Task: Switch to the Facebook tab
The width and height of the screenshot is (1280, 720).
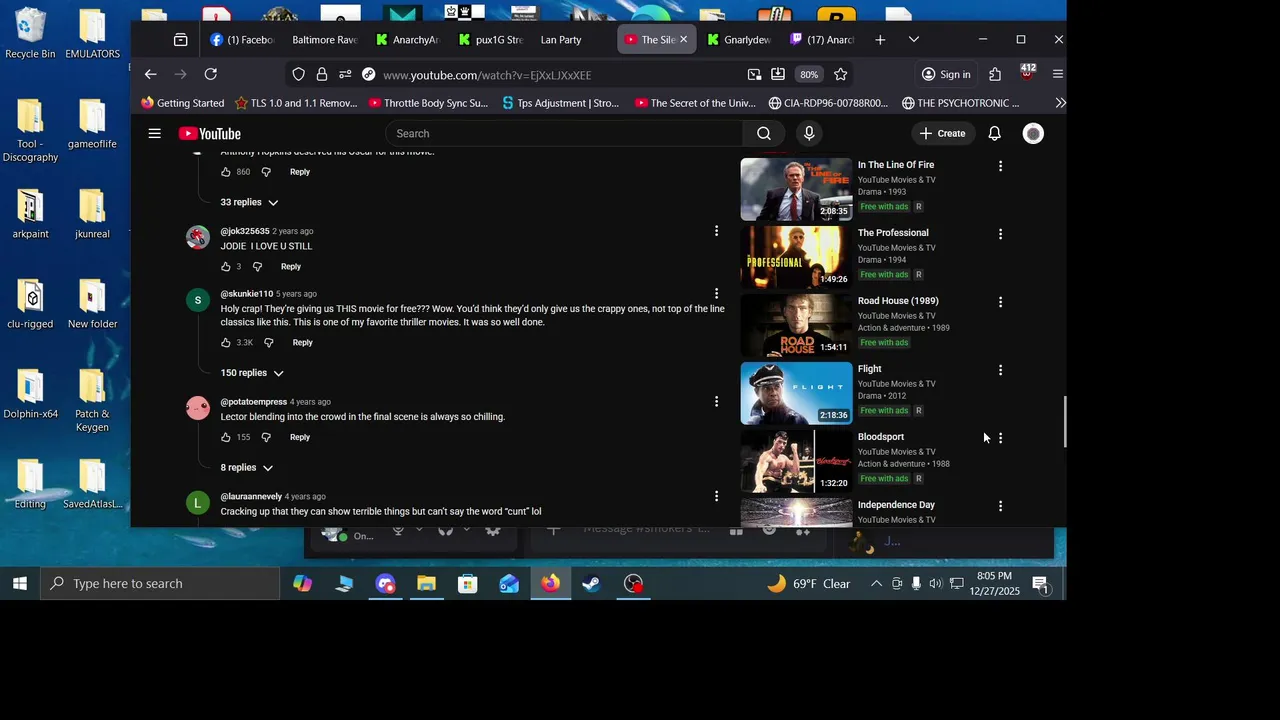Action: [x=241, y=40]
